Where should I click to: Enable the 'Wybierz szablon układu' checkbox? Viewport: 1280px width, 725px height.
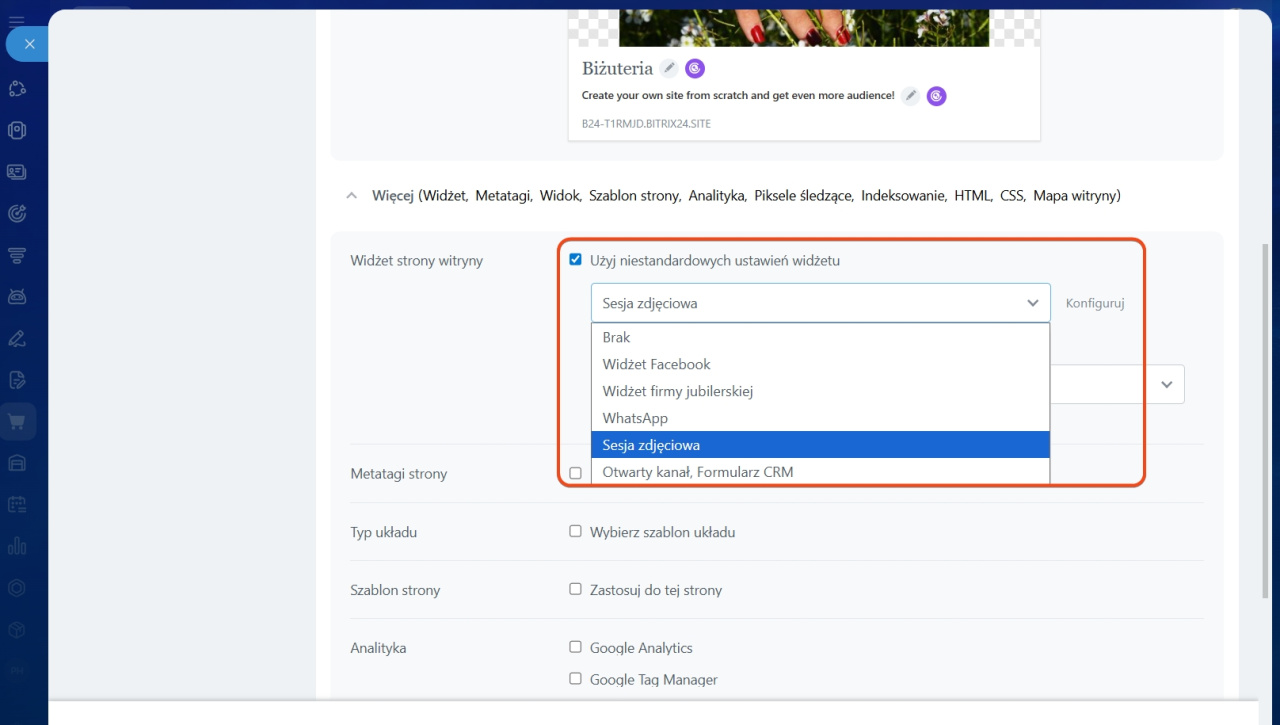pos(575,532)
